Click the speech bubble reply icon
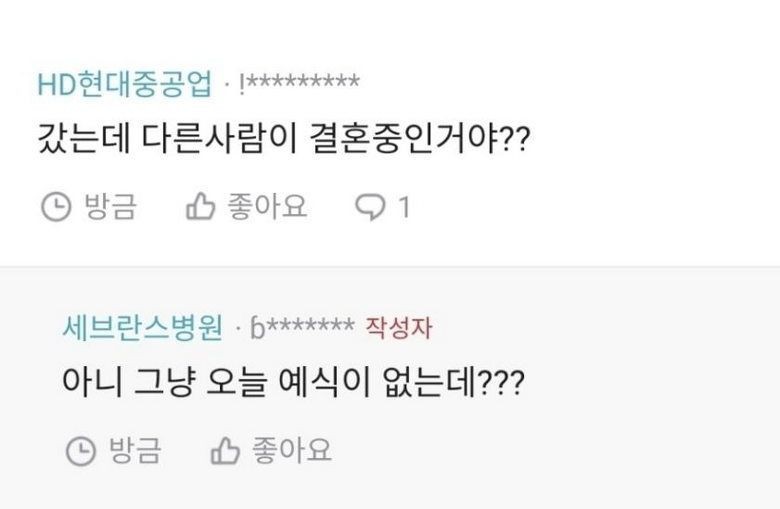Viewport: 780px width, 509px height. 371,207
